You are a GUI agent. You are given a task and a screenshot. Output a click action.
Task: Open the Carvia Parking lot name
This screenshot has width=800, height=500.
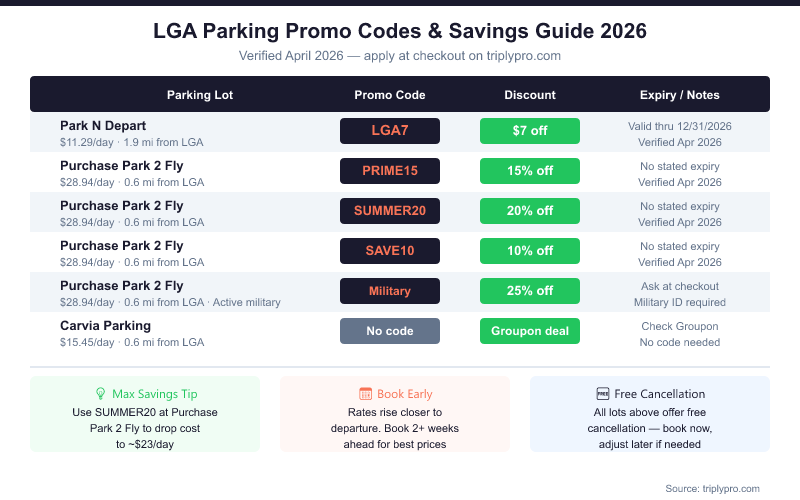pyautogui.click(x=105, y=326)
